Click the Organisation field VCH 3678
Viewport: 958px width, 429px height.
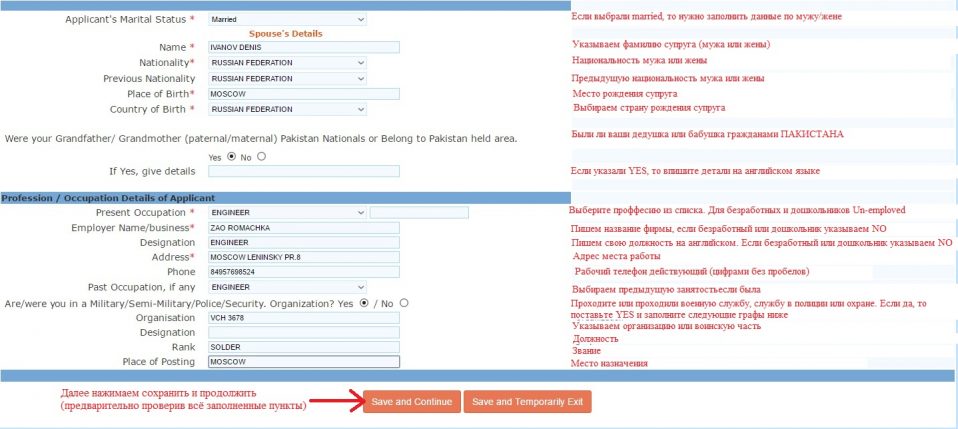(x=304, y=318)
